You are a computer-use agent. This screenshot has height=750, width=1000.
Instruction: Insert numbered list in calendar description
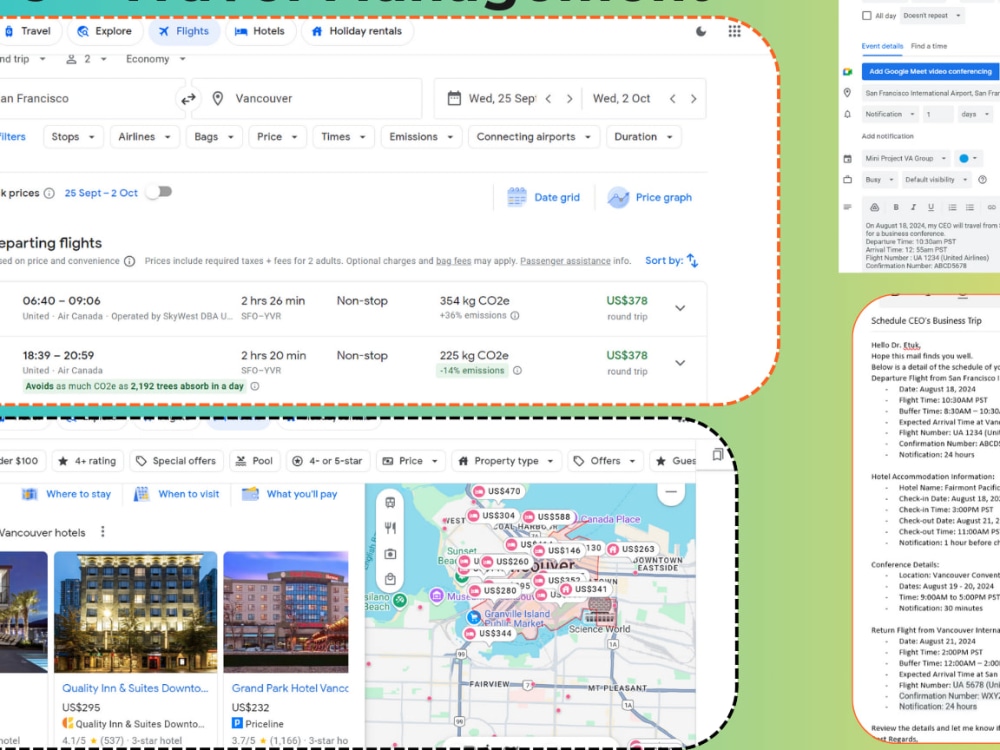952,207
